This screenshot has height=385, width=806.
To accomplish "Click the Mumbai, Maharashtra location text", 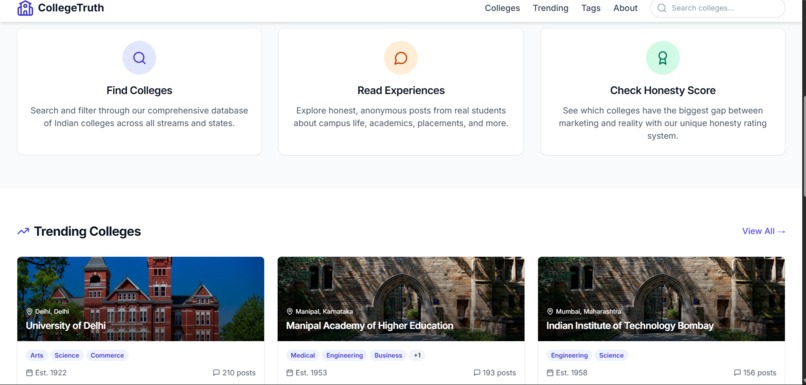I will 588,311.
